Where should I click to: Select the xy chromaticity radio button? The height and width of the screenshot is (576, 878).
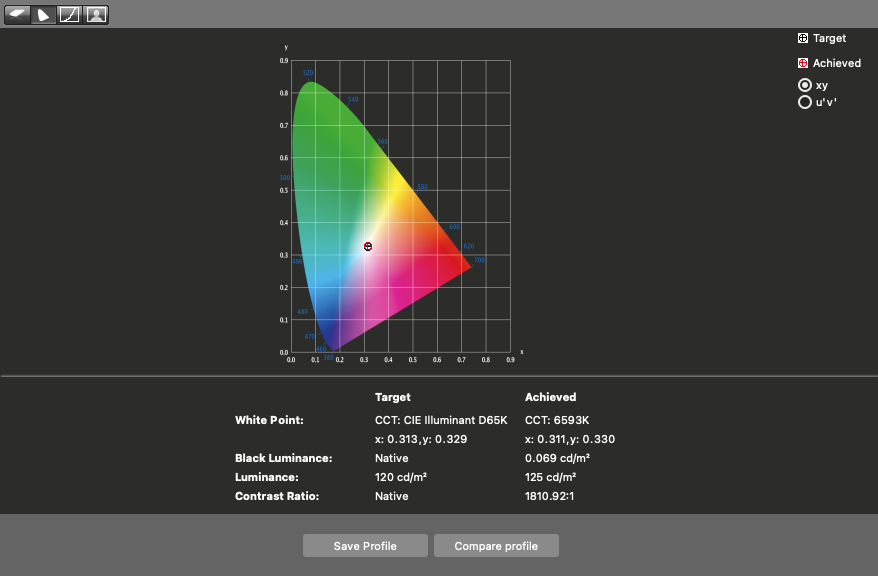click(804, 86)
